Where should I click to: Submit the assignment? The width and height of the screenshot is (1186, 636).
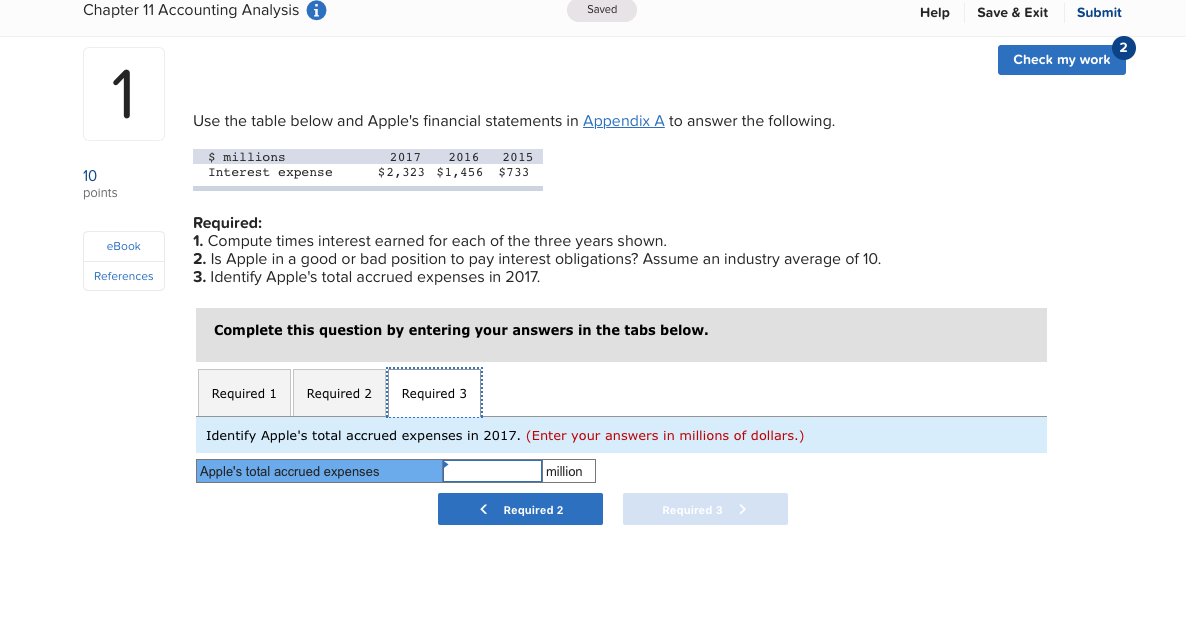1099,13
